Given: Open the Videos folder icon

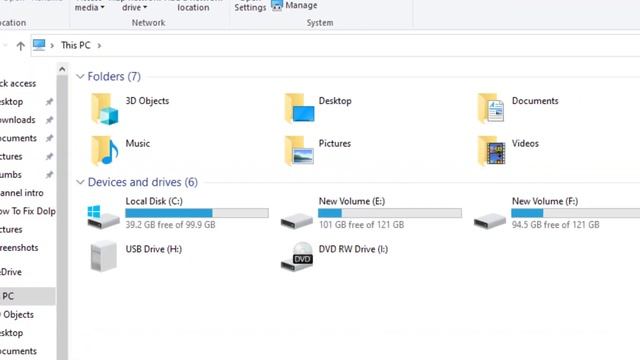Looking at the screenshot, I should pos(492,151).
